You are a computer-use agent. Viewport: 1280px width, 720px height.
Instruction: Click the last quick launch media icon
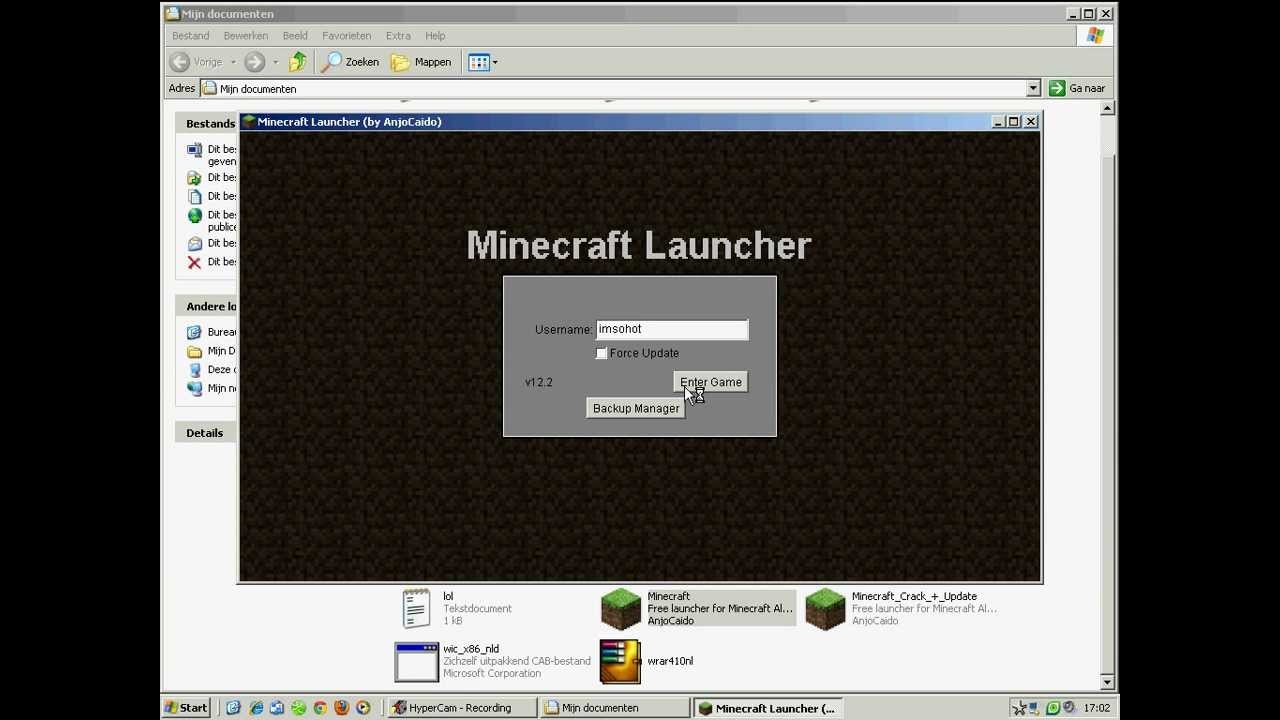(x=363, y=708)
